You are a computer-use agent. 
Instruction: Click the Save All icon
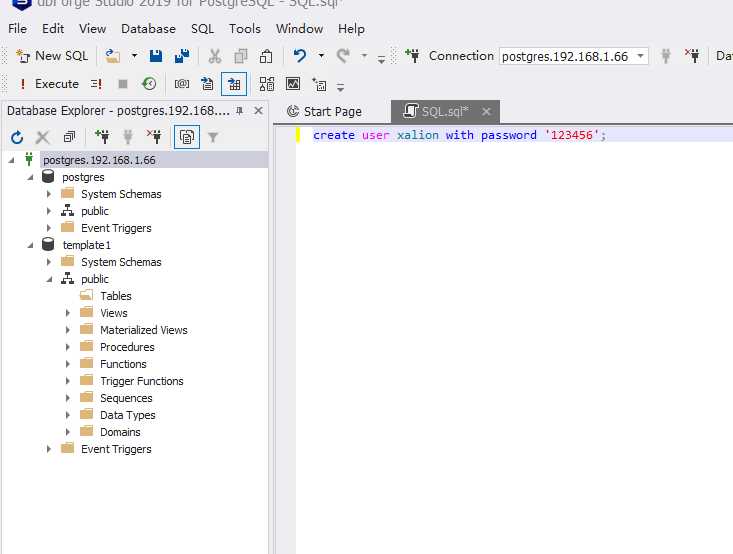point(182,56)
